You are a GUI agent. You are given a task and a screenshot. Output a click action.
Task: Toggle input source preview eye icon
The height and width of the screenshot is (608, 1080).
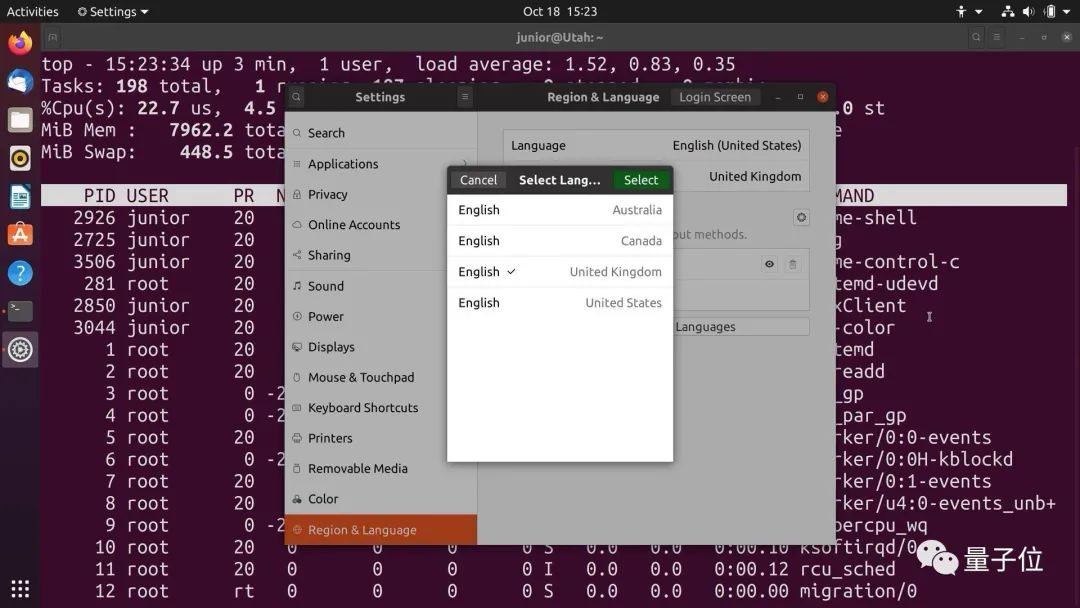pyautogui.click(x=769, y=265)
